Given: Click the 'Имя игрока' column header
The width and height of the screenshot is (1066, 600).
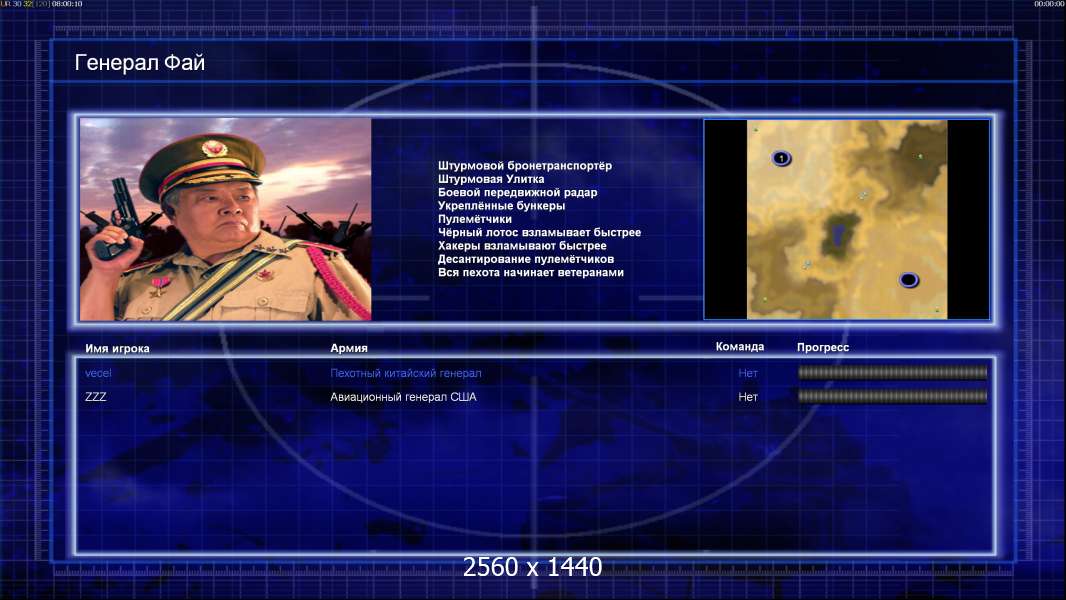Looking at the screenshot, I should pos(117,349).
